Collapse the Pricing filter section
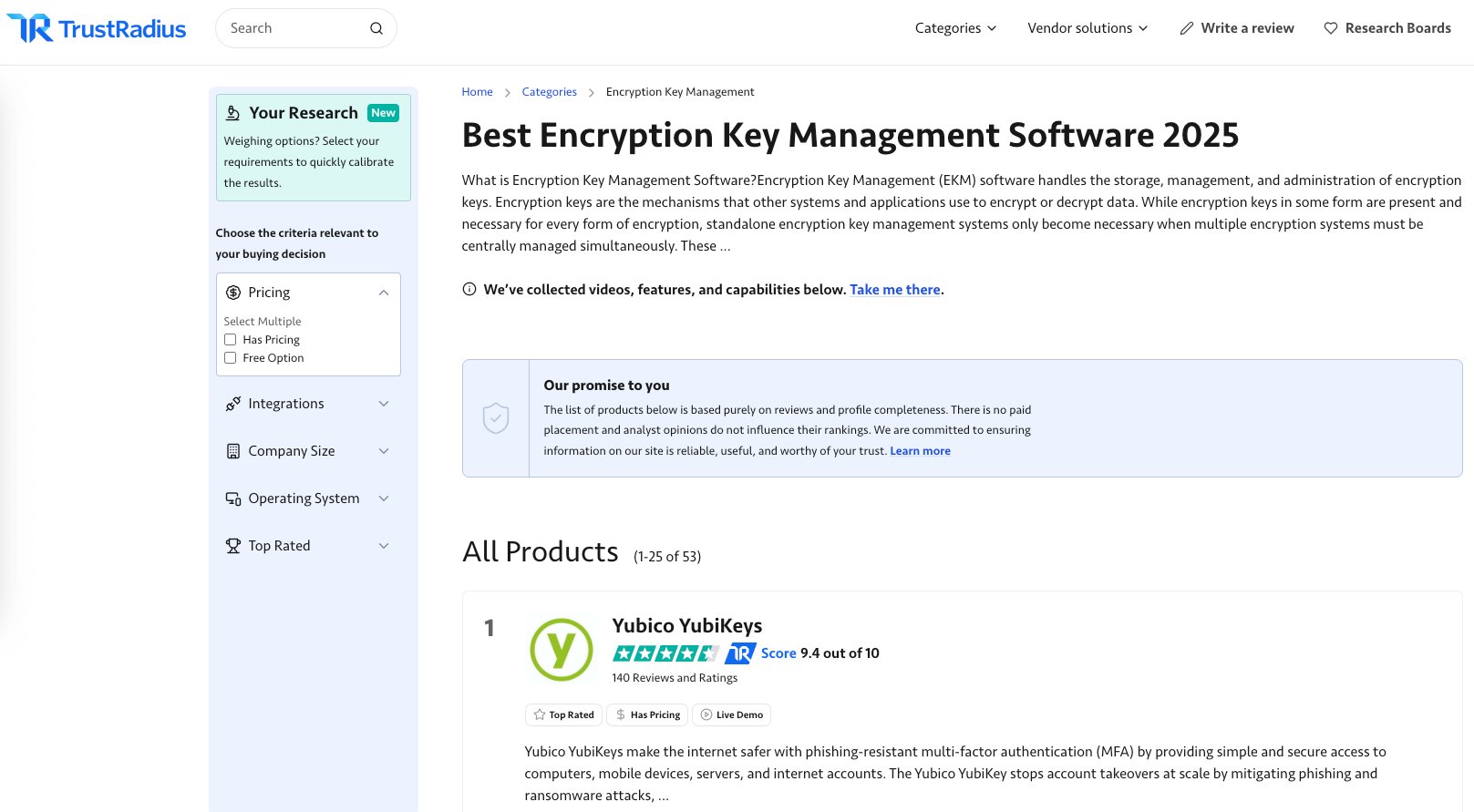 pyautogui.click(x=384, y=293)
